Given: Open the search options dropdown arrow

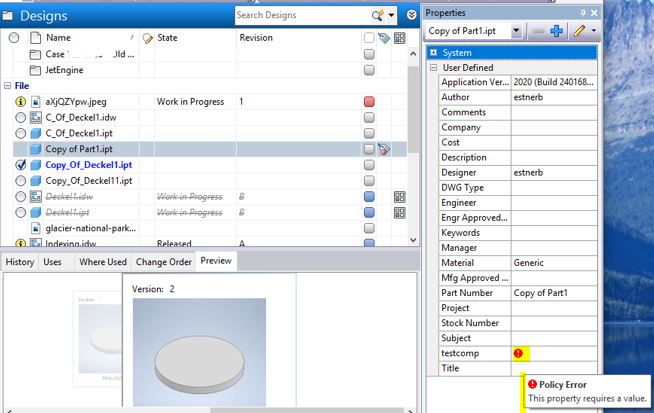Looking at the screenshot, I should click(x=391, y=15).
